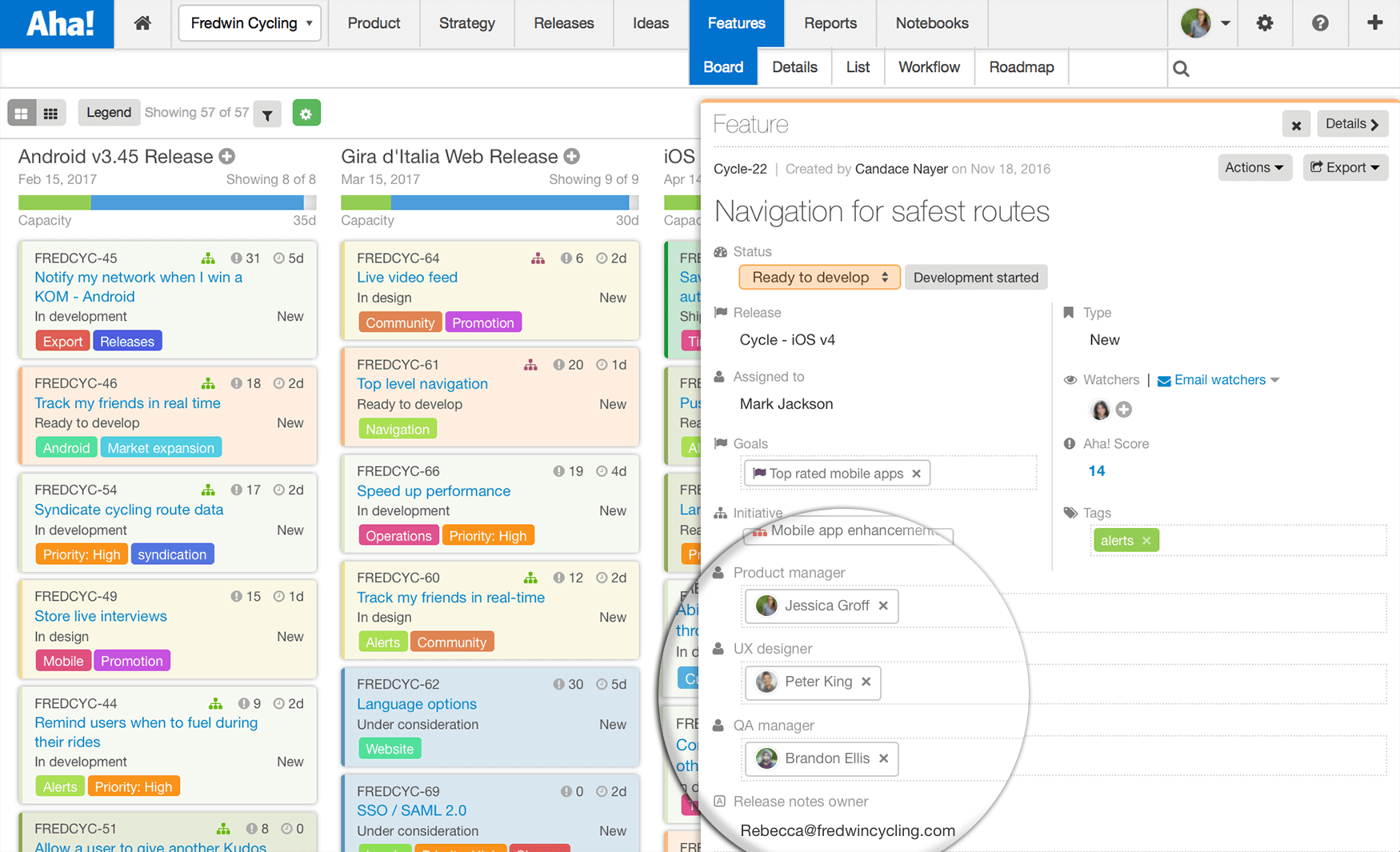Open the Actions dropdown
The width and height of the screenshot is (1400, 852).
pyautogui.click(x=1254, y=168)
